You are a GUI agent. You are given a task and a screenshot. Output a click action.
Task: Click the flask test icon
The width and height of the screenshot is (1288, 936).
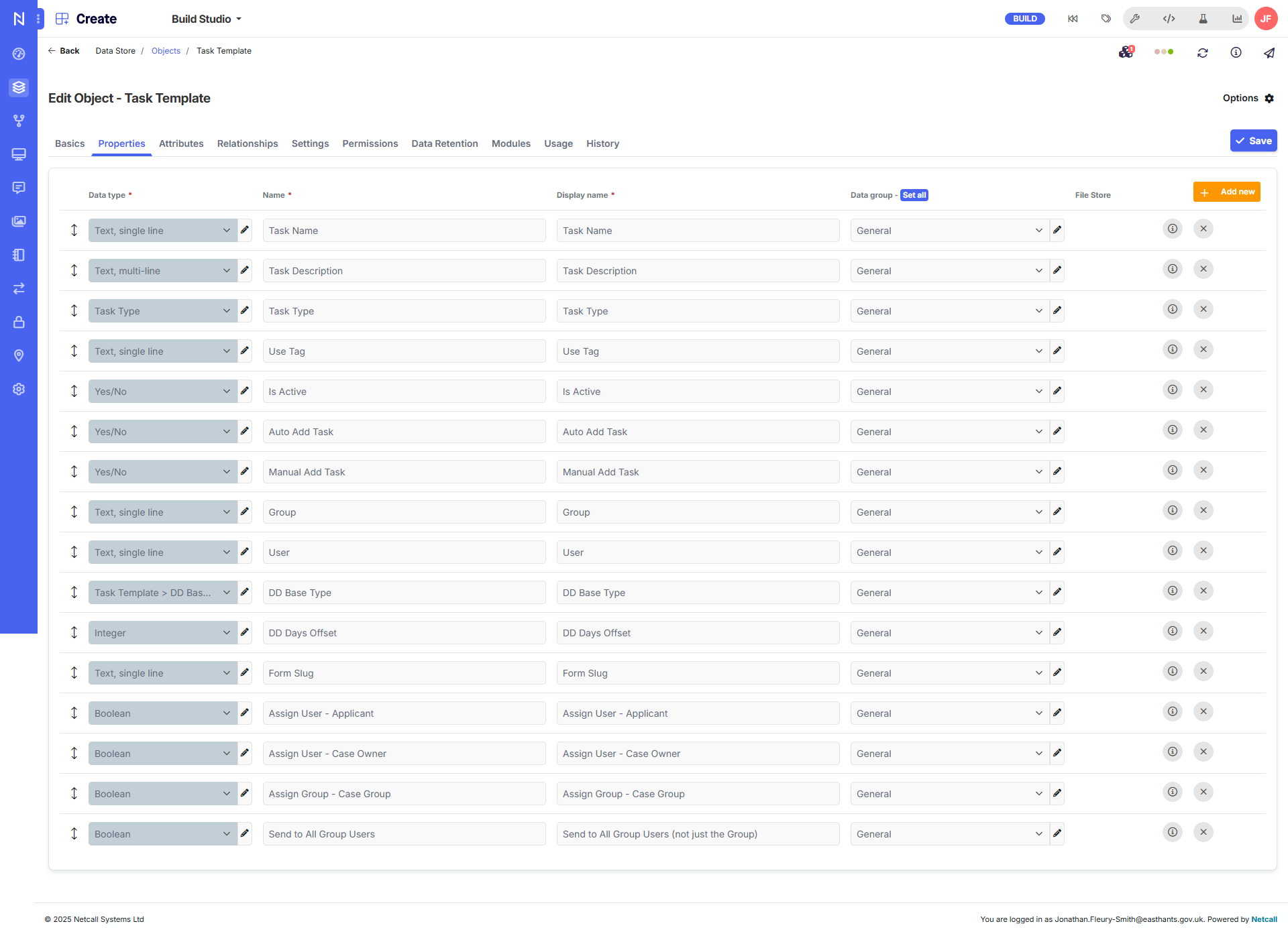[x=1203, y=19]
